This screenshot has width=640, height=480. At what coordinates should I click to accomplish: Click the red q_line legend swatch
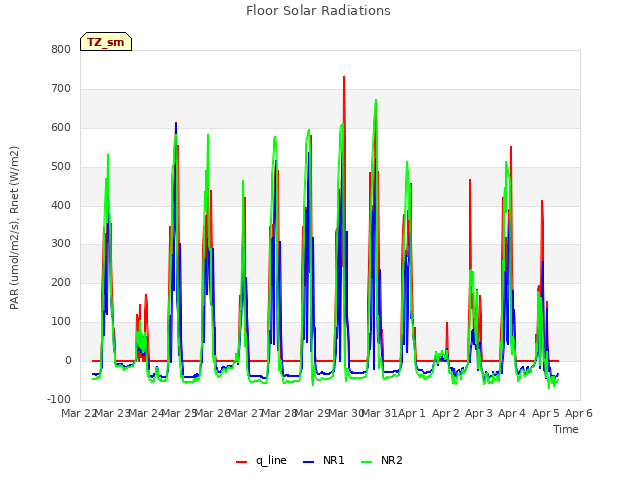242,462
